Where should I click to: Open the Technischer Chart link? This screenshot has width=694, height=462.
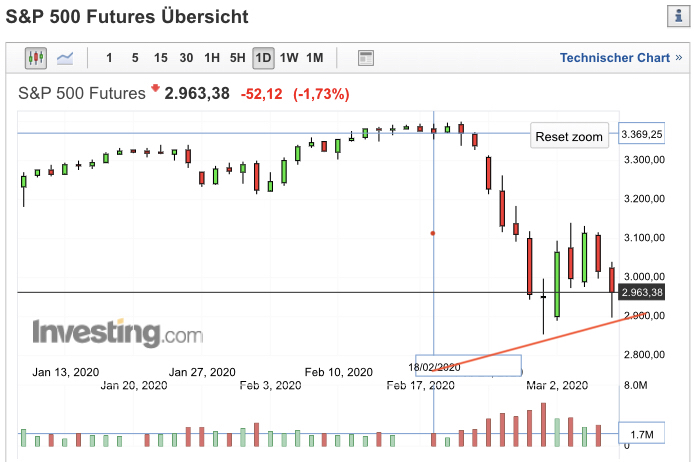tap(615, 58)
